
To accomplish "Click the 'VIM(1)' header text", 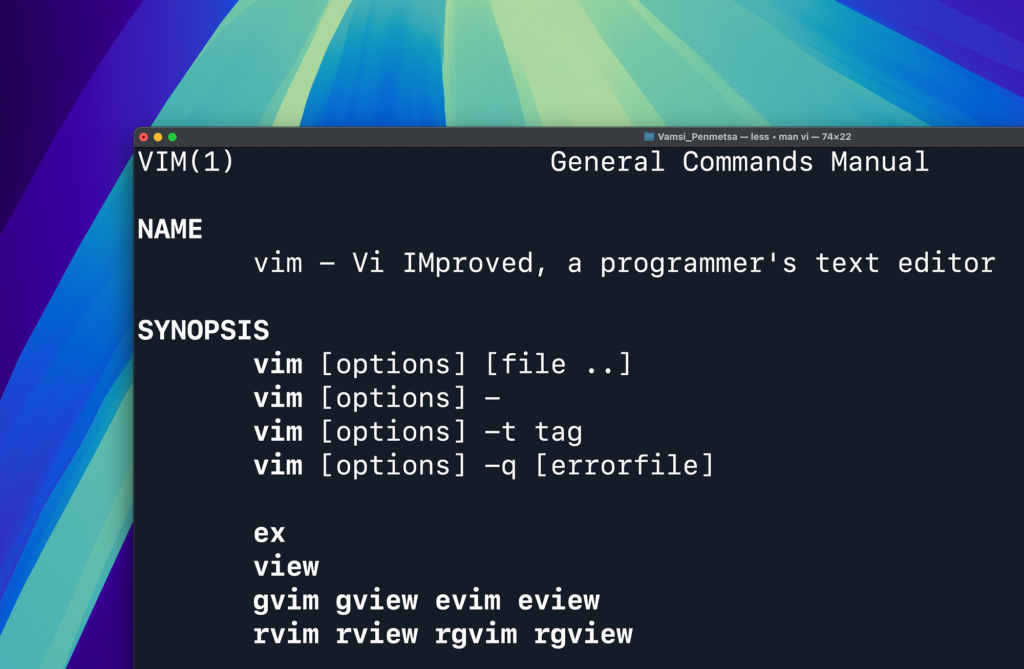I will (x=186, y=162).
